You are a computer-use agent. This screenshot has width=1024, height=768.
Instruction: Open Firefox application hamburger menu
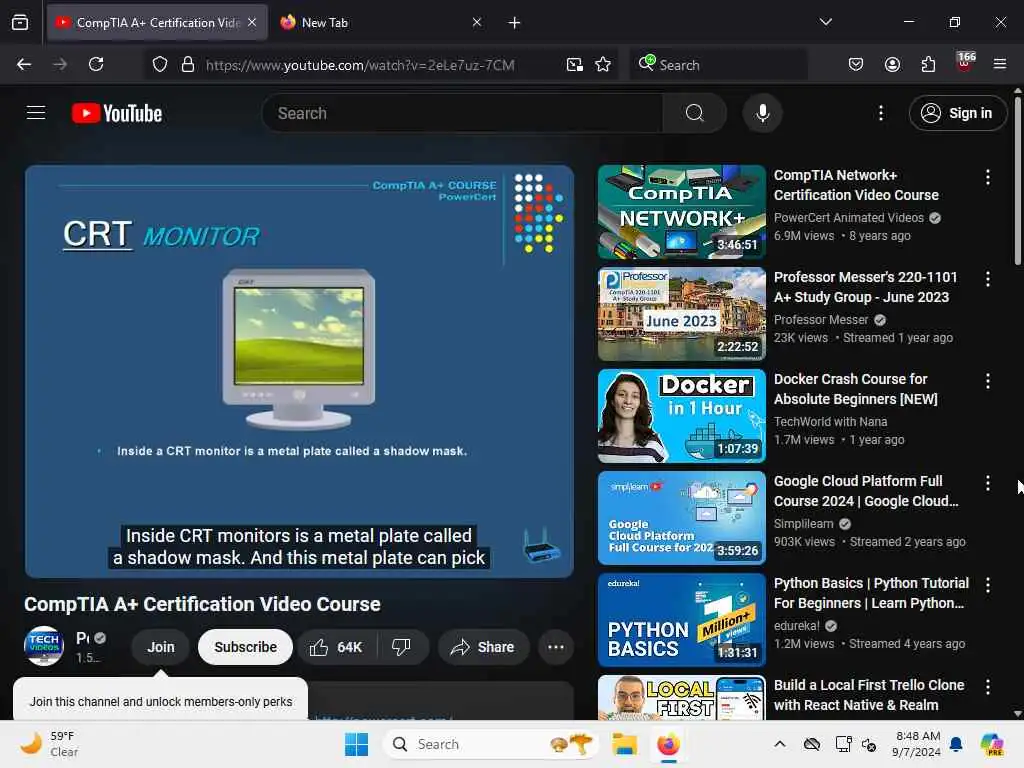coord(1000,64)
